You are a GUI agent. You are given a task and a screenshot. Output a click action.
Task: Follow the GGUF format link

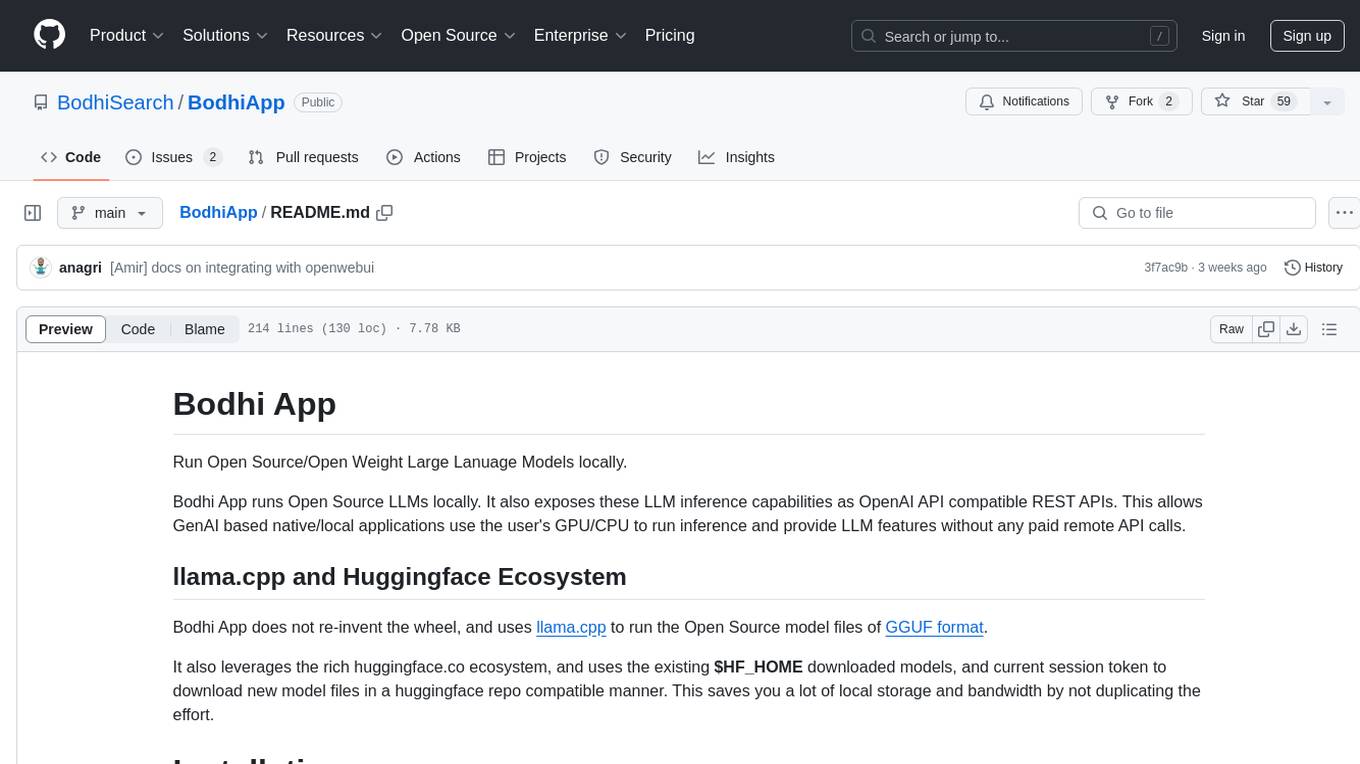pyautogui.click(x=934, y=627)
